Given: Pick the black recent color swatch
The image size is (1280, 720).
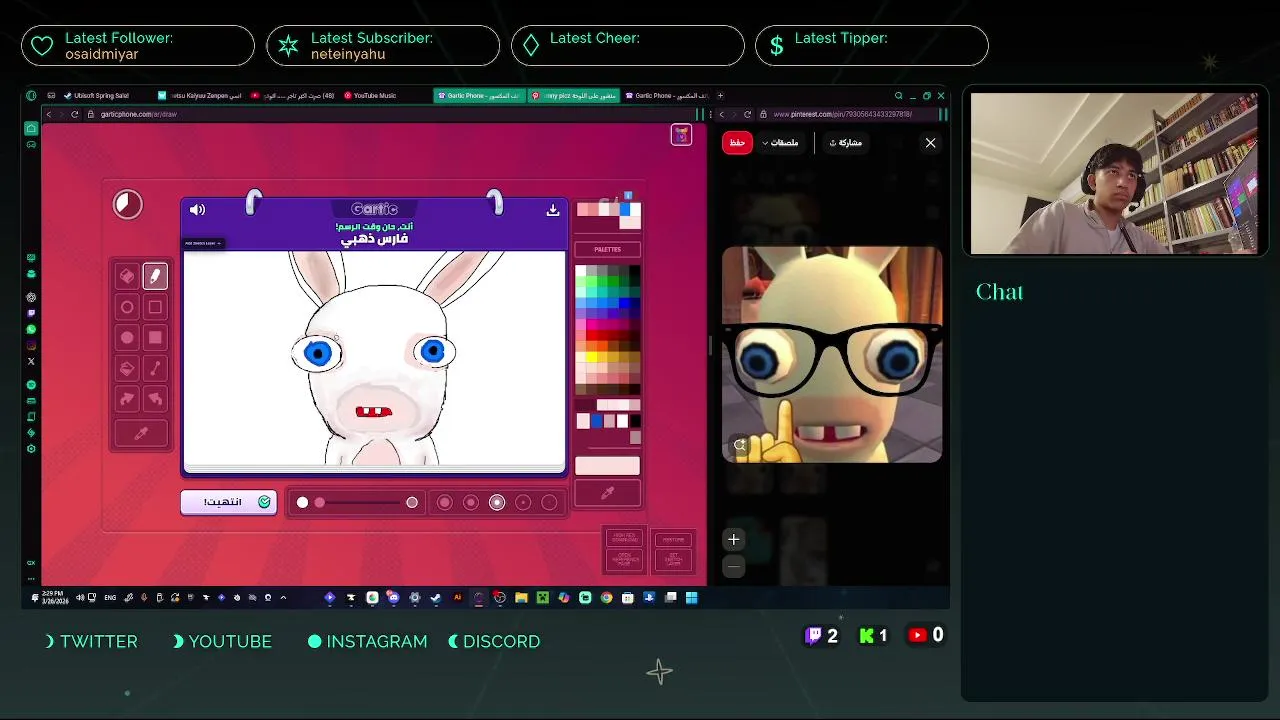Looking at the screenshot, I should 634,421.
